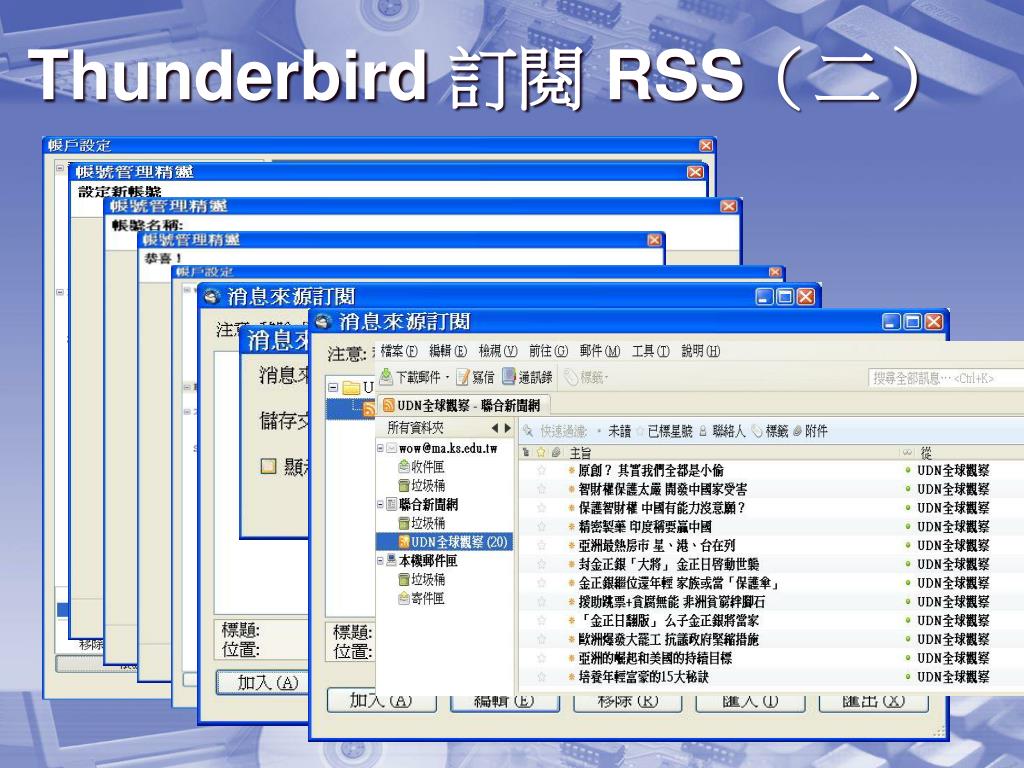Screen dimensions: 1024x768
Task: Toggle 標籤 tags quick filter
Action: [x=770, y=431]
